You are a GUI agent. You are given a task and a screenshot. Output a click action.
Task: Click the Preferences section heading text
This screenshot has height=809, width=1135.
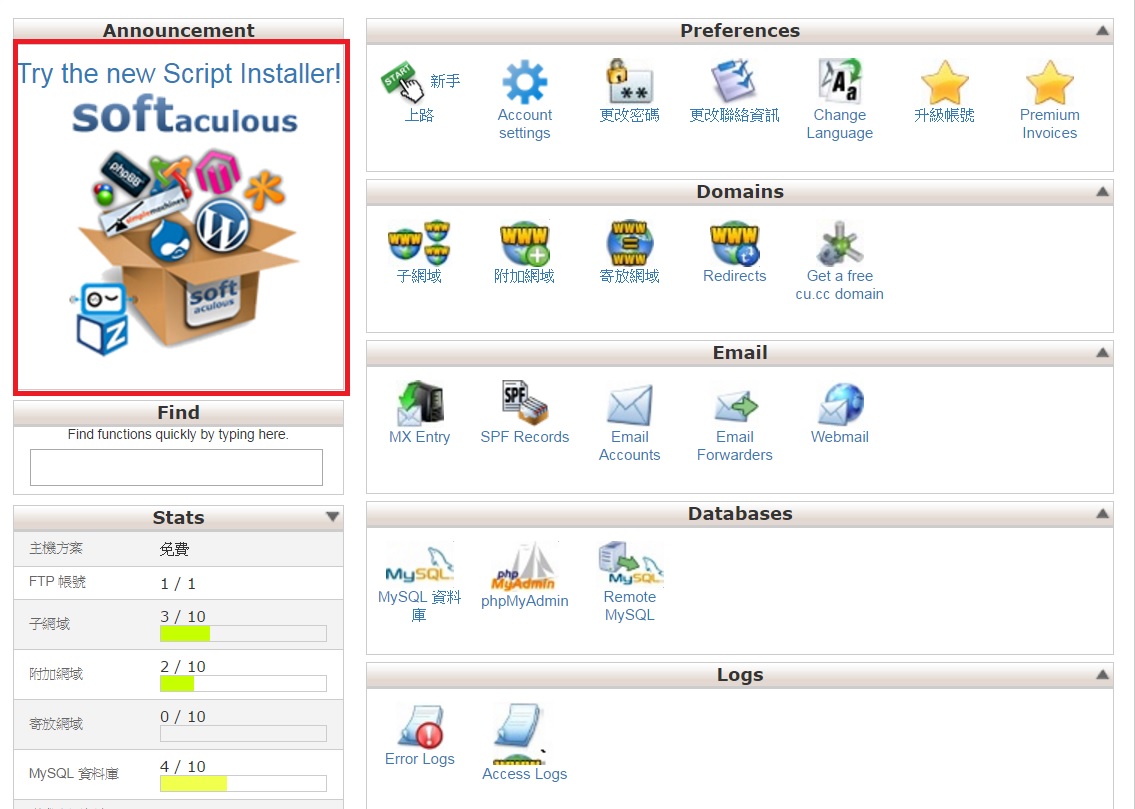point(740,30)
